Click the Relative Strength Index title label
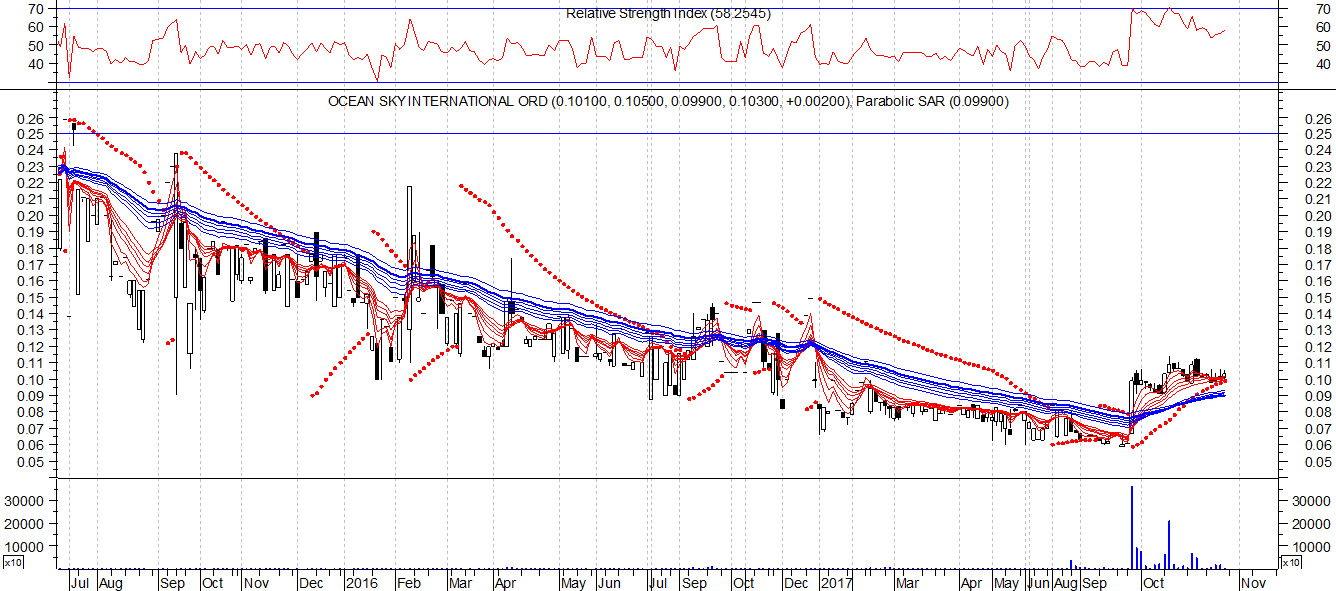The image size is (1336, 591). coord(668,13)
